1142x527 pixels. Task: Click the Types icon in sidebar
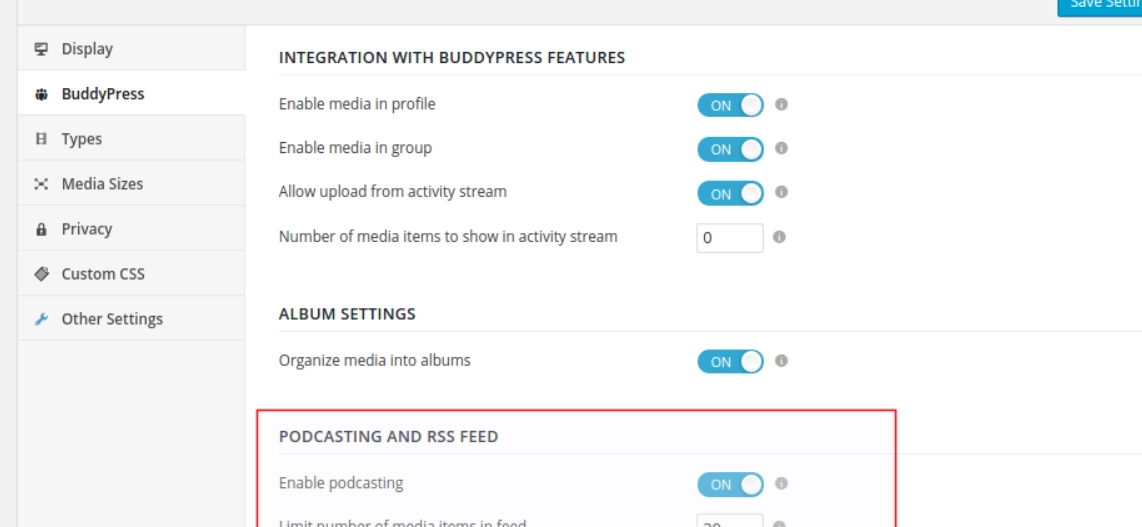point(41,139)
